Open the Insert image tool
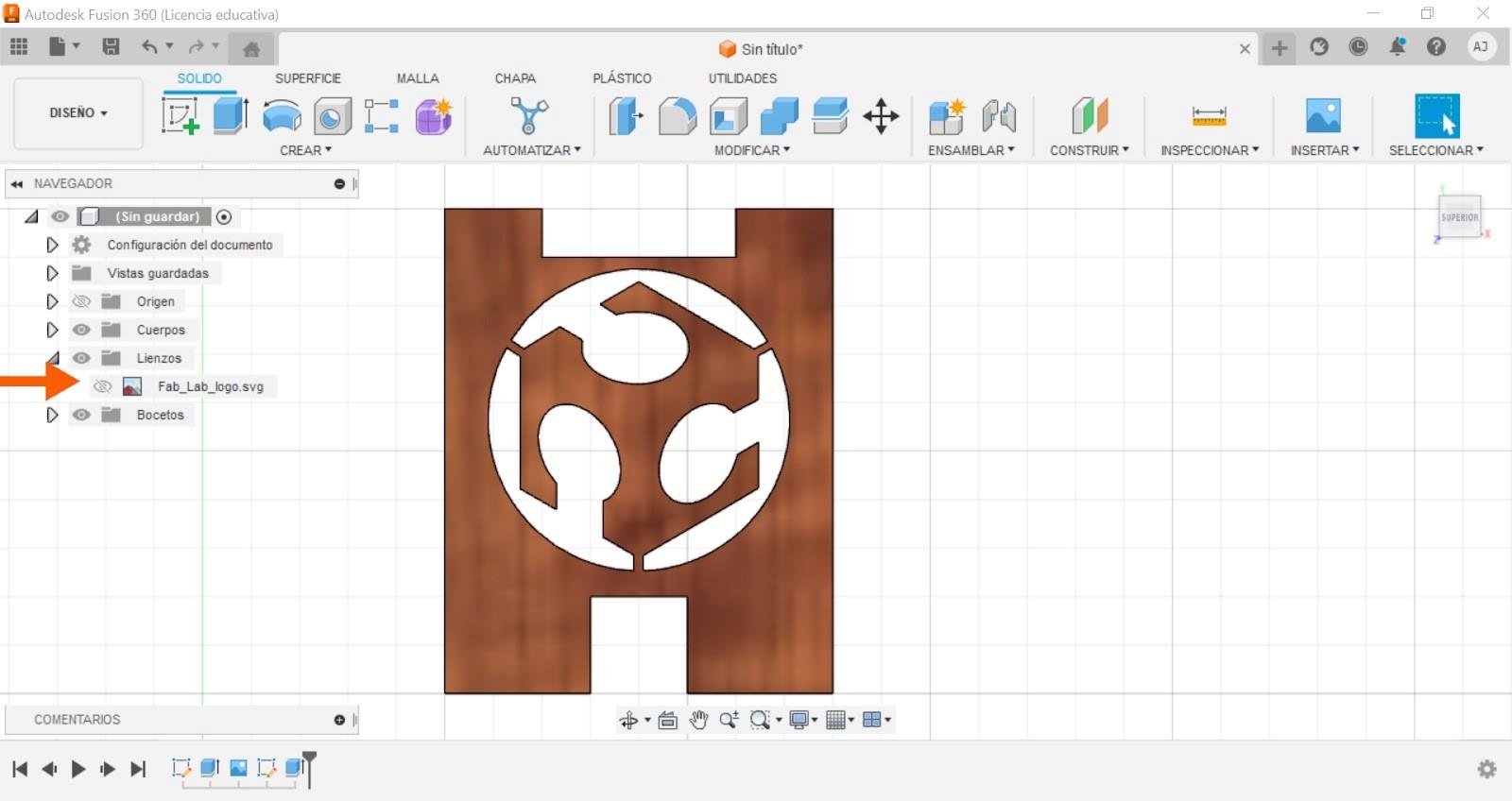The width and height of the screenshot is (1512, 801). (x=1323, y=116)
